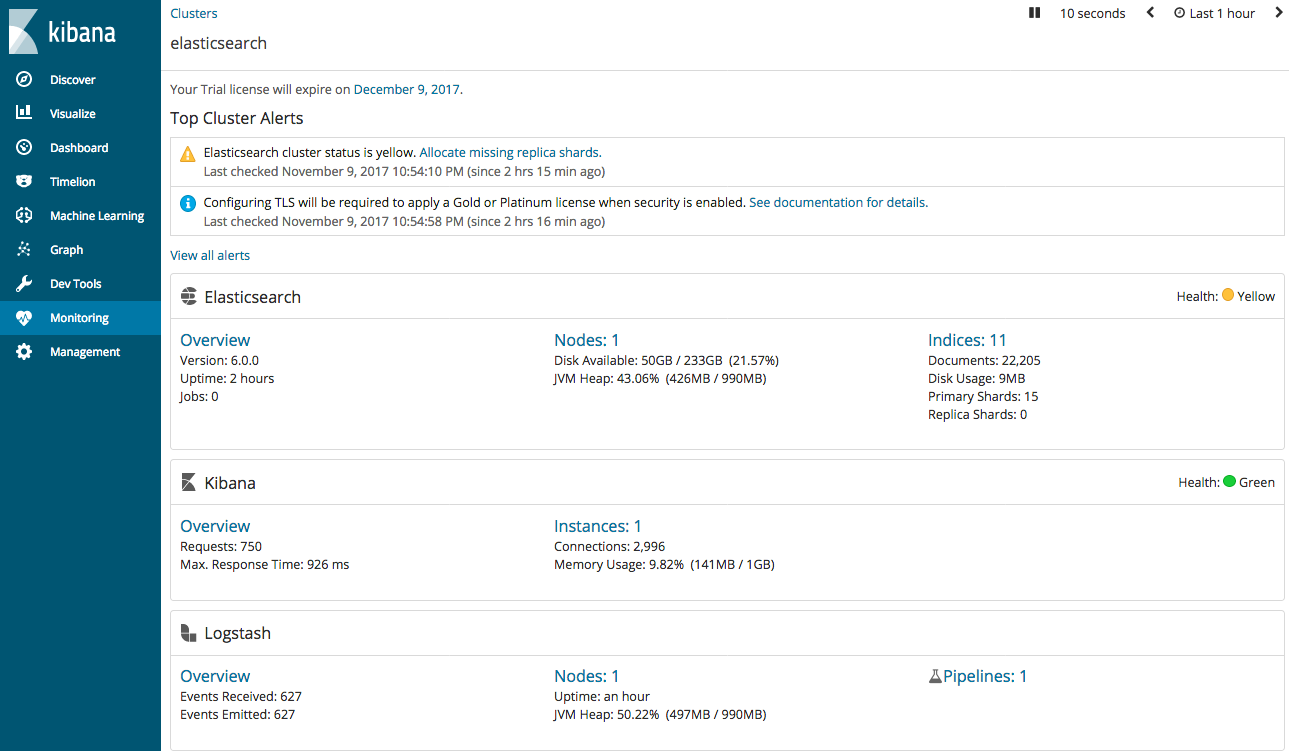The width and height of the screenshot is (1289, 751).
Task: Click View all alerts
Action: (210, 255)
